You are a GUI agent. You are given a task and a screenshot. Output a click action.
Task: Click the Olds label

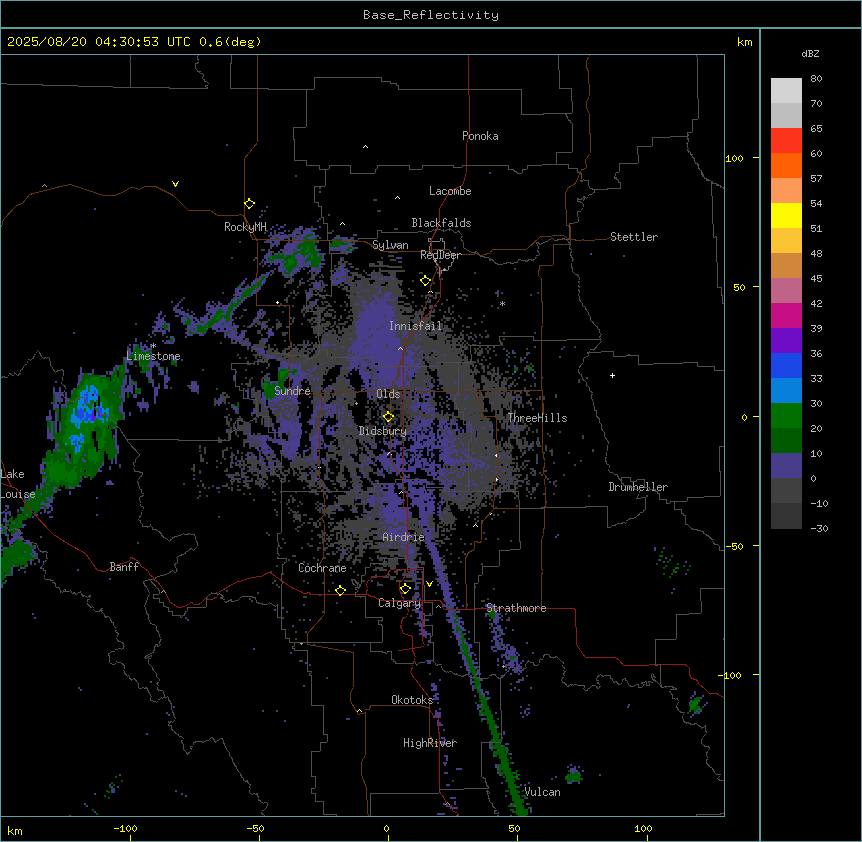[x=388, y=394]
